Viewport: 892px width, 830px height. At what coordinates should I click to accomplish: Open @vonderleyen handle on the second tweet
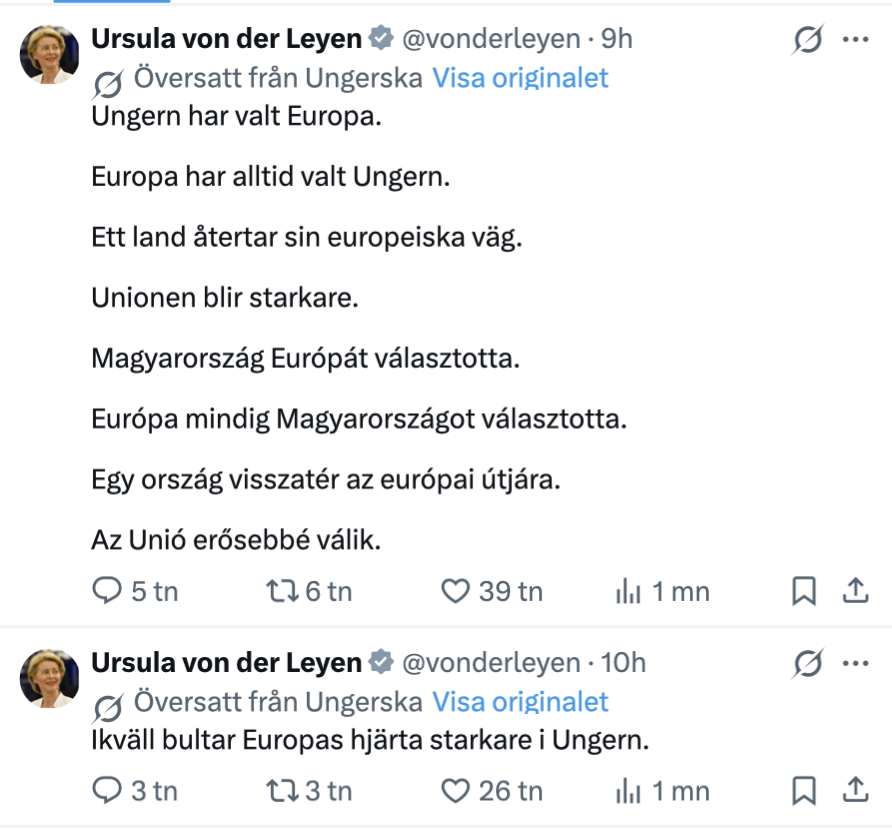point(490,662)
